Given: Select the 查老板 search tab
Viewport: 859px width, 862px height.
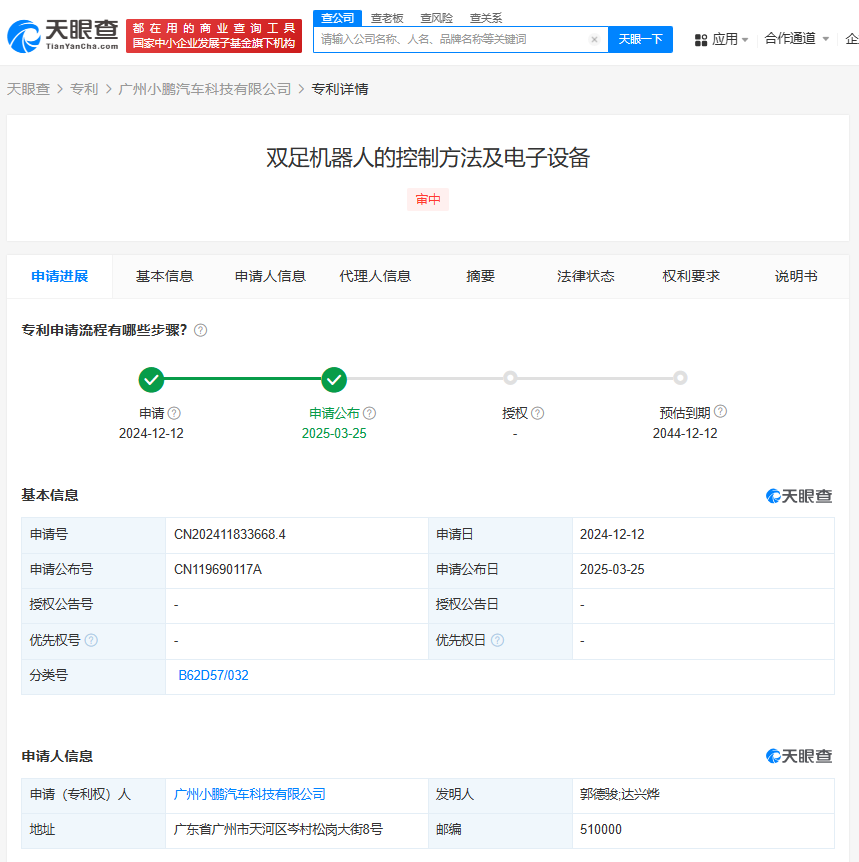Looking at the screenshot, I should pyautogui.click(x=387, y=18).
